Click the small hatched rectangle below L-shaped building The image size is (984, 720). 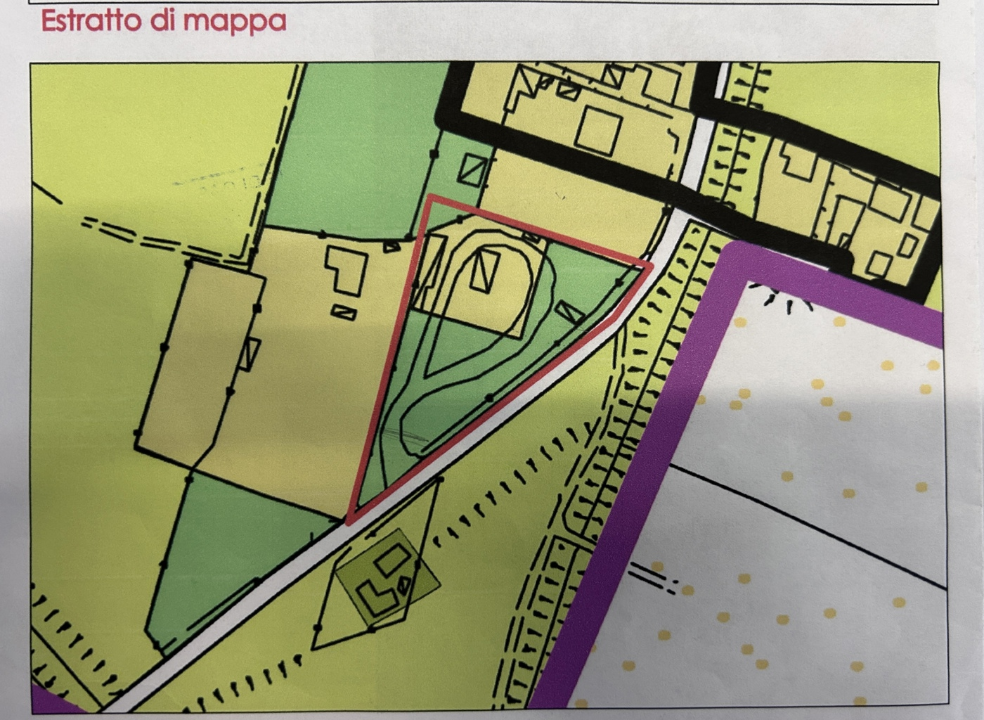click(x=343, y=313)
